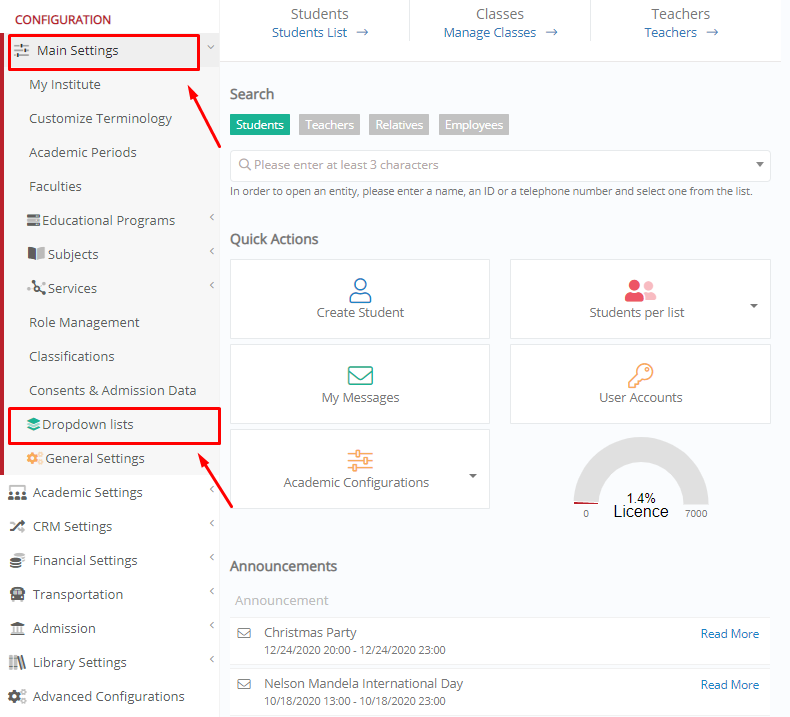Open Consents & Admission Data item
This screenshot has height=717, width=790.
(112, 390)
